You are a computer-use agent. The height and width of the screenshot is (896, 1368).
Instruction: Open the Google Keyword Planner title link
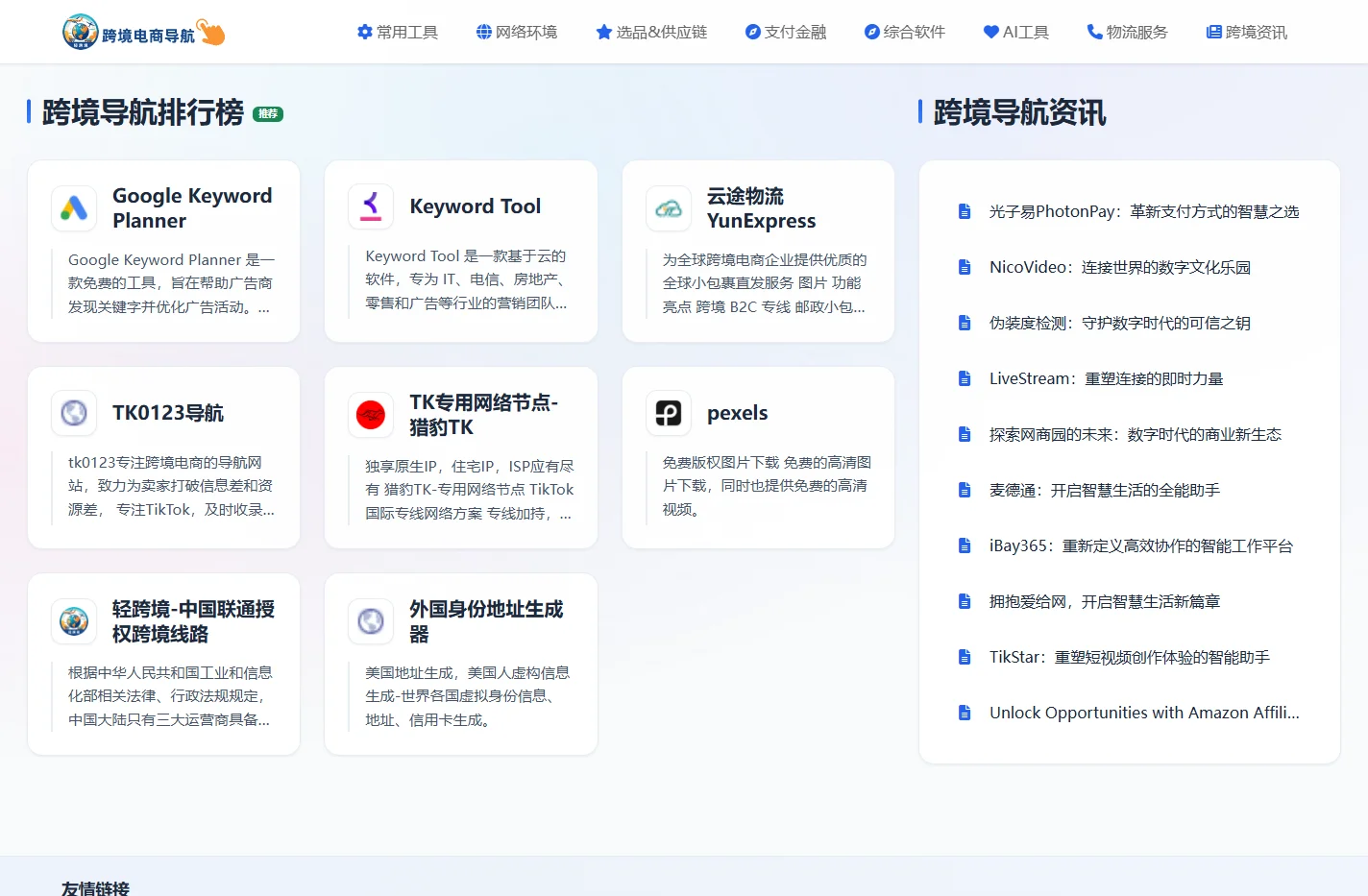tap(192, 208)
